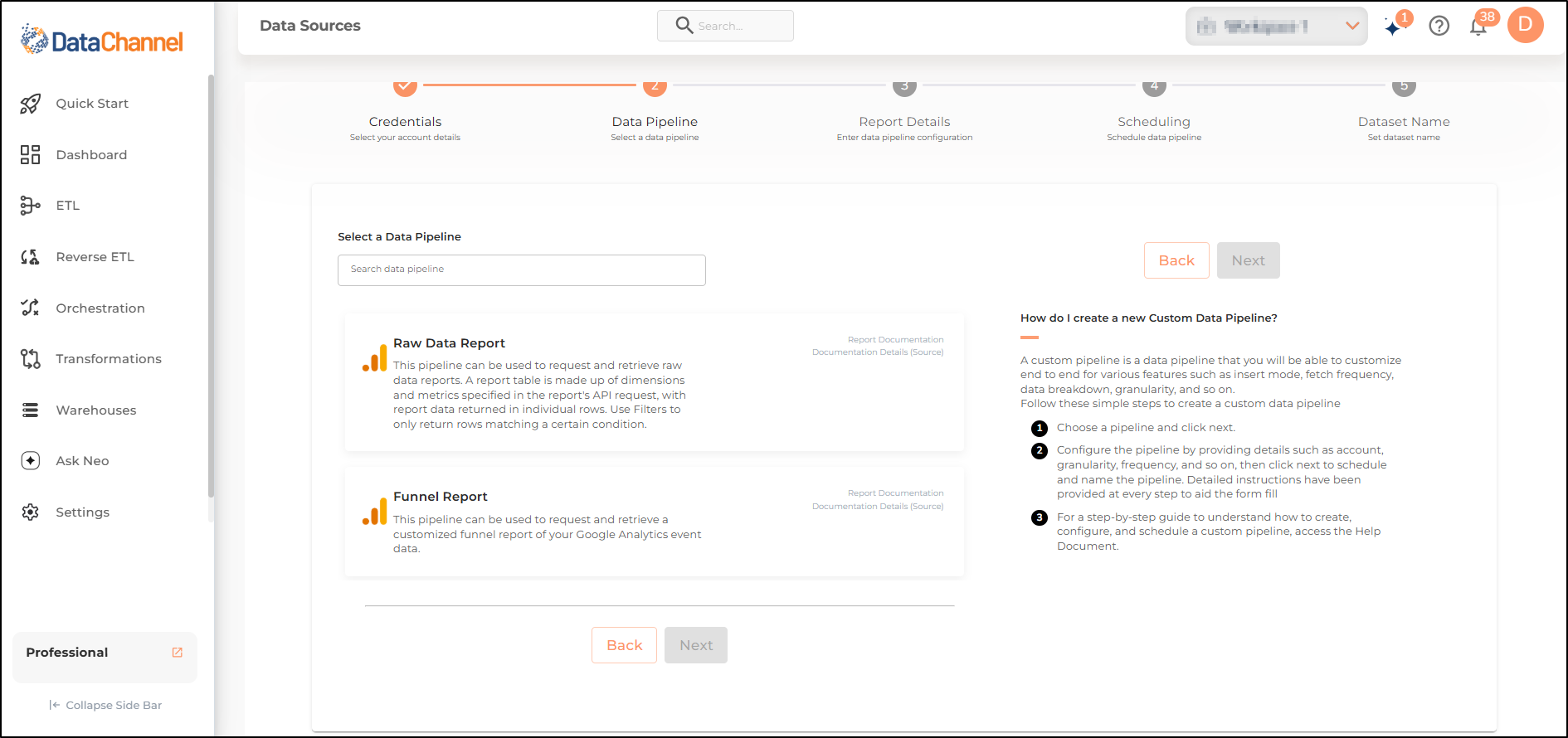1568x738 pixels.
Task: Focus the Search data pipeline field
Action: click(x=522, y=270)
